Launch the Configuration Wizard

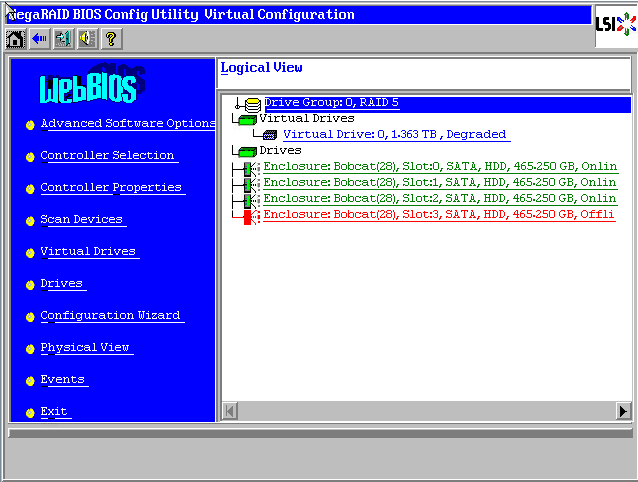pyautogui.click(x=110, y=316)
